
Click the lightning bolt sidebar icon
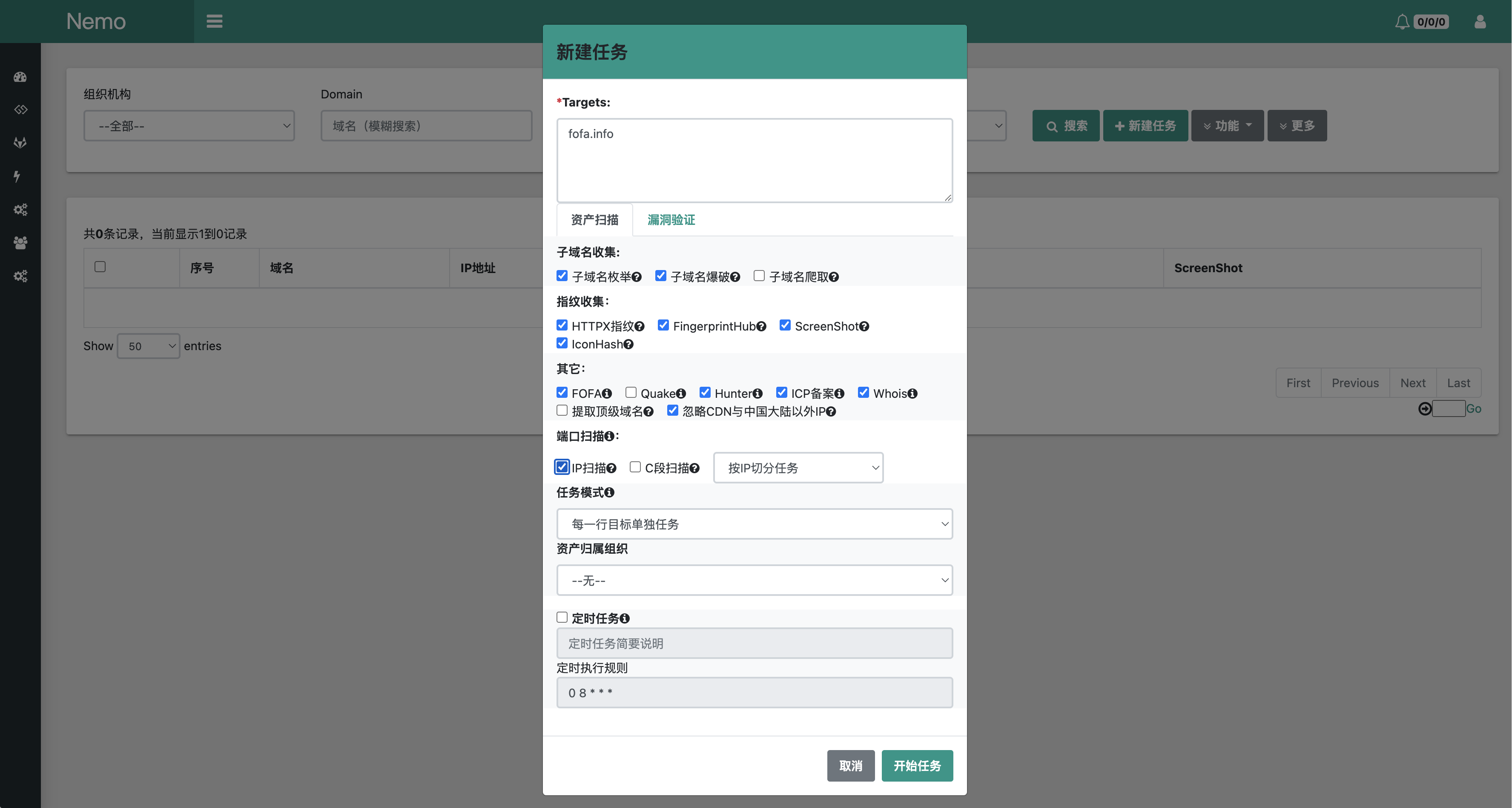(17, 176)
